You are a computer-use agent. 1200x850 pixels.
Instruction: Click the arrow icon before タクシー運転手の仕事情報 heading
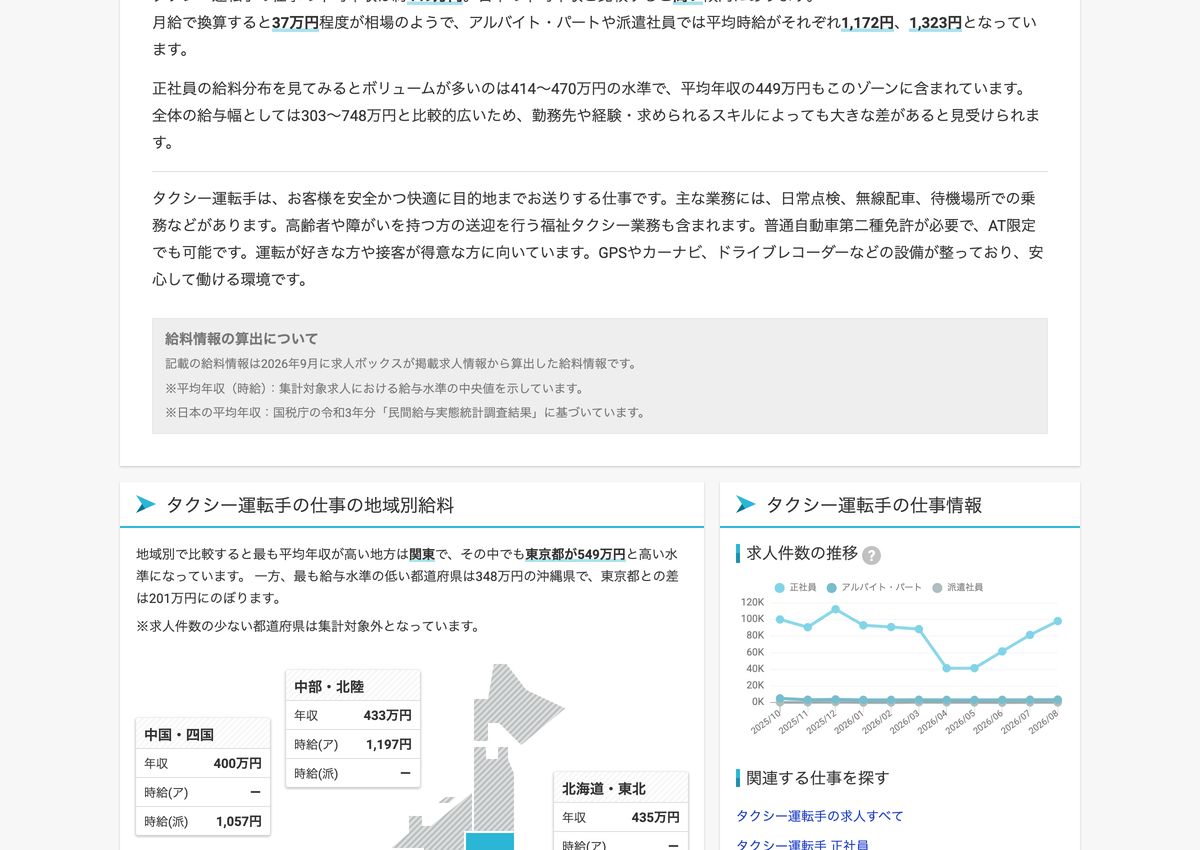pos(746,505)
